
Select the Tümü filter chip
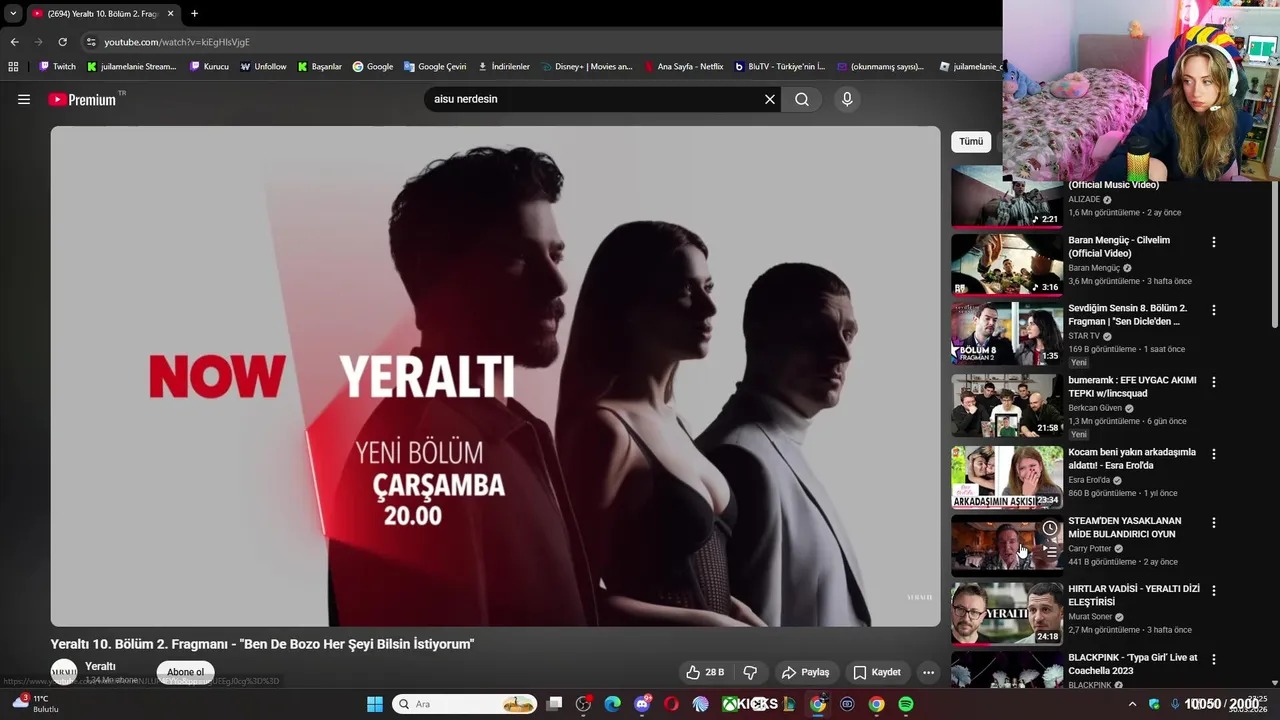(971, 141)
